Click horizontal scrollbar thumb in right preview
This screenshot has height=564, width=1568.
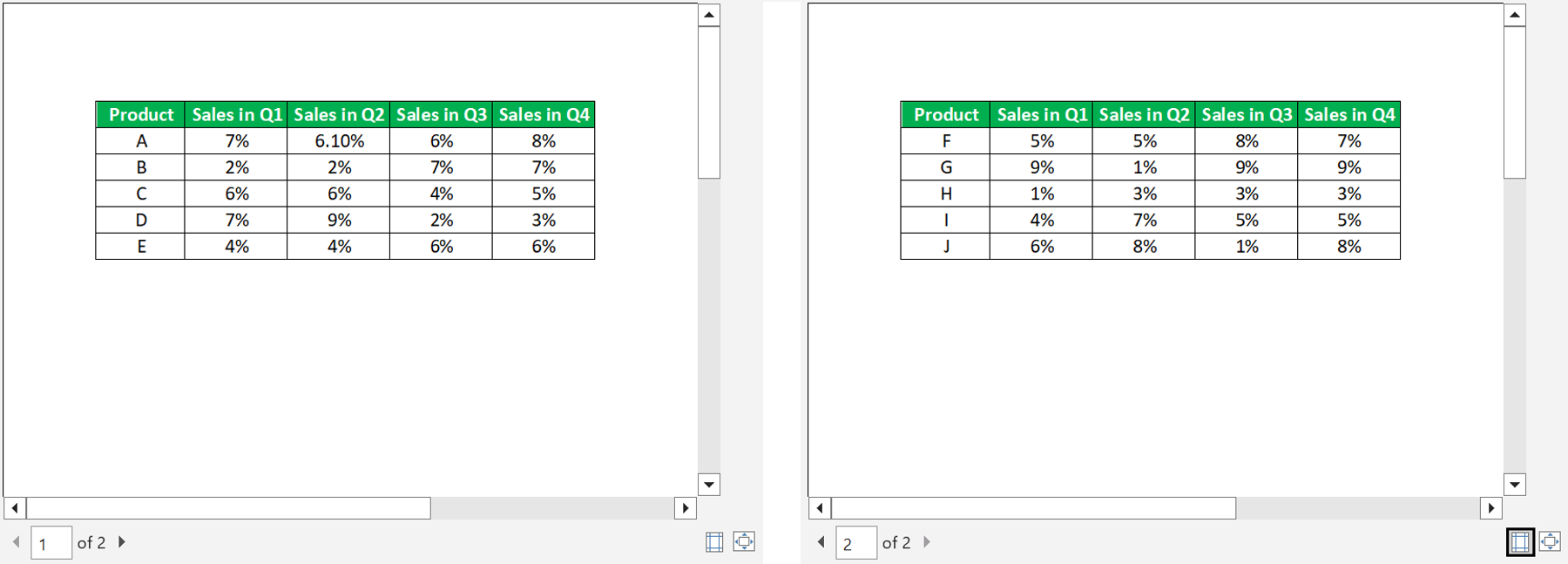[1033, 507]
